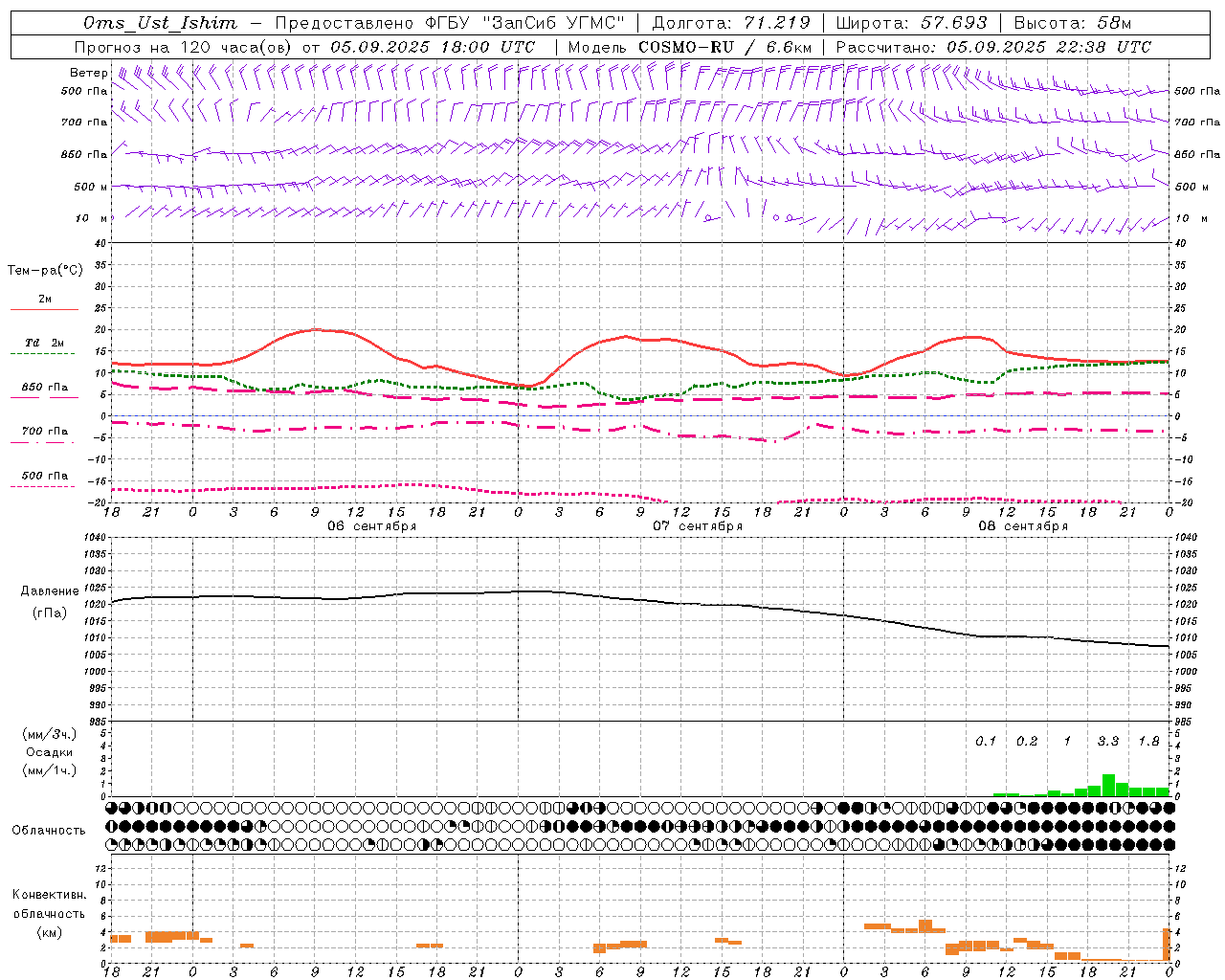The height and width of the screenshot is (980, 1225).
Task: Click the tall orange convective bar at chart end
Action: (x=1167, y=945)
